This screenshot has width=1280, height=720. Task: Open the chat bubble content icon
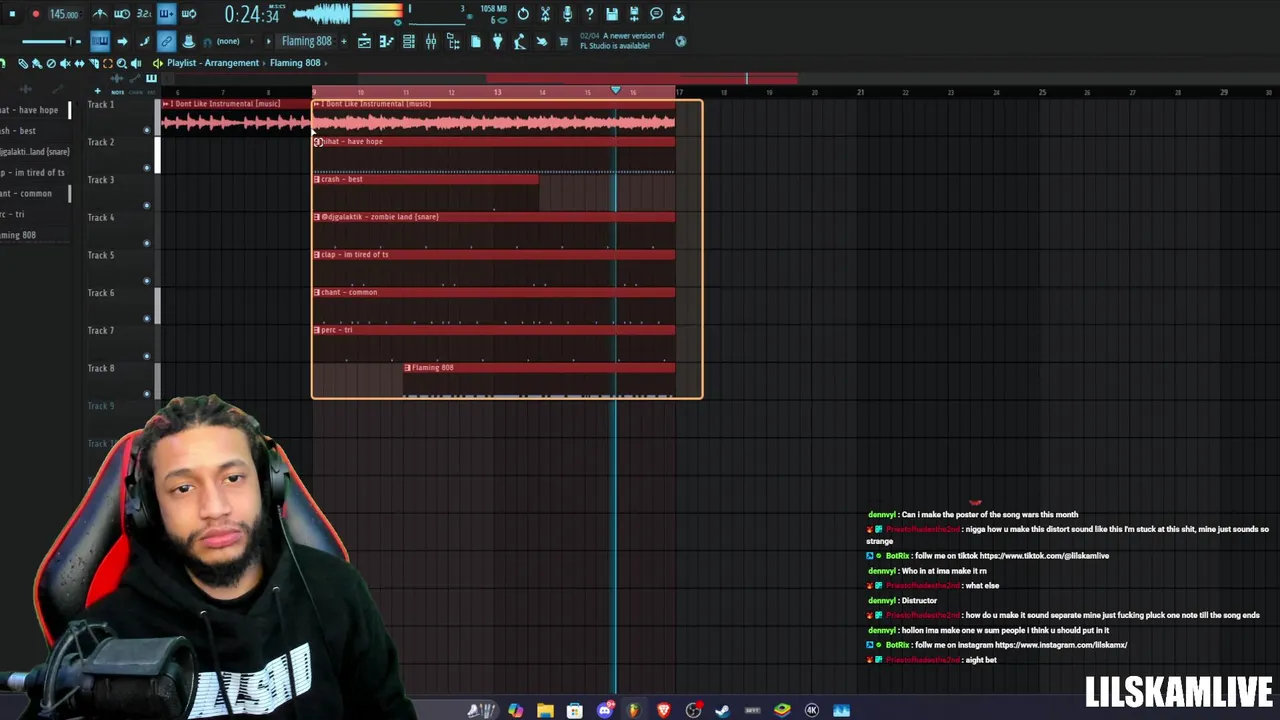point(656,14)
